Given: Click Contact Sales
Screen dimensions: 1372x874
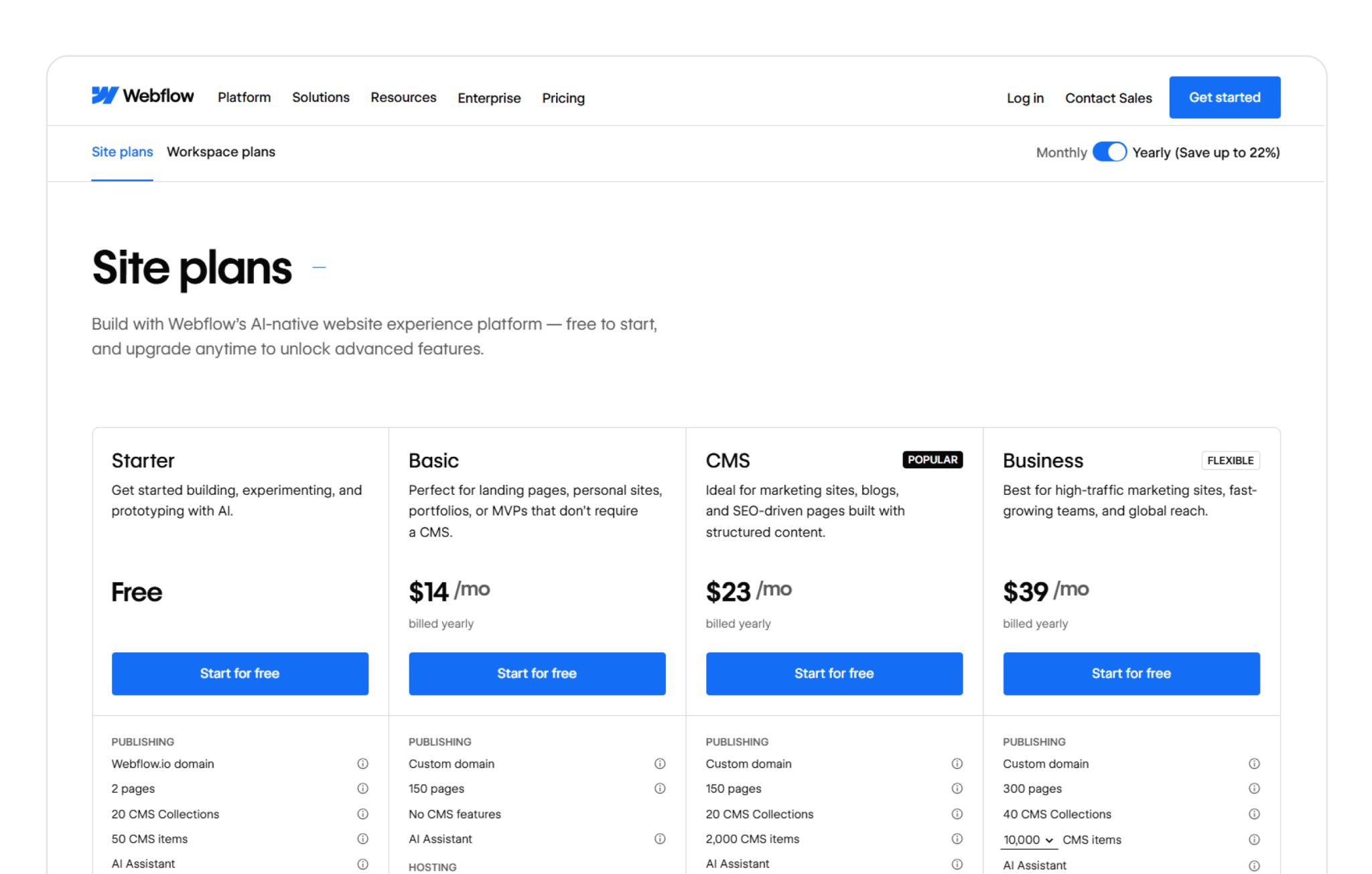Looking at the screenshot, I should pyautogui.click(x=1108, y=98).
